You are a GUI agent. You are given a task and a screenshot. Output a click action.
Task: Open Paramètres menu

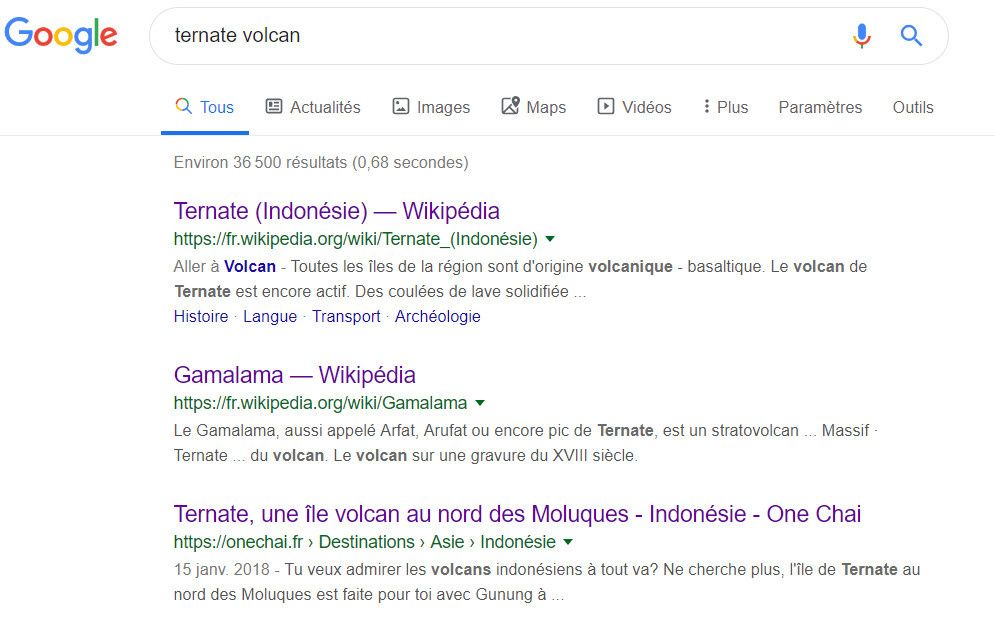pos(820,107)
